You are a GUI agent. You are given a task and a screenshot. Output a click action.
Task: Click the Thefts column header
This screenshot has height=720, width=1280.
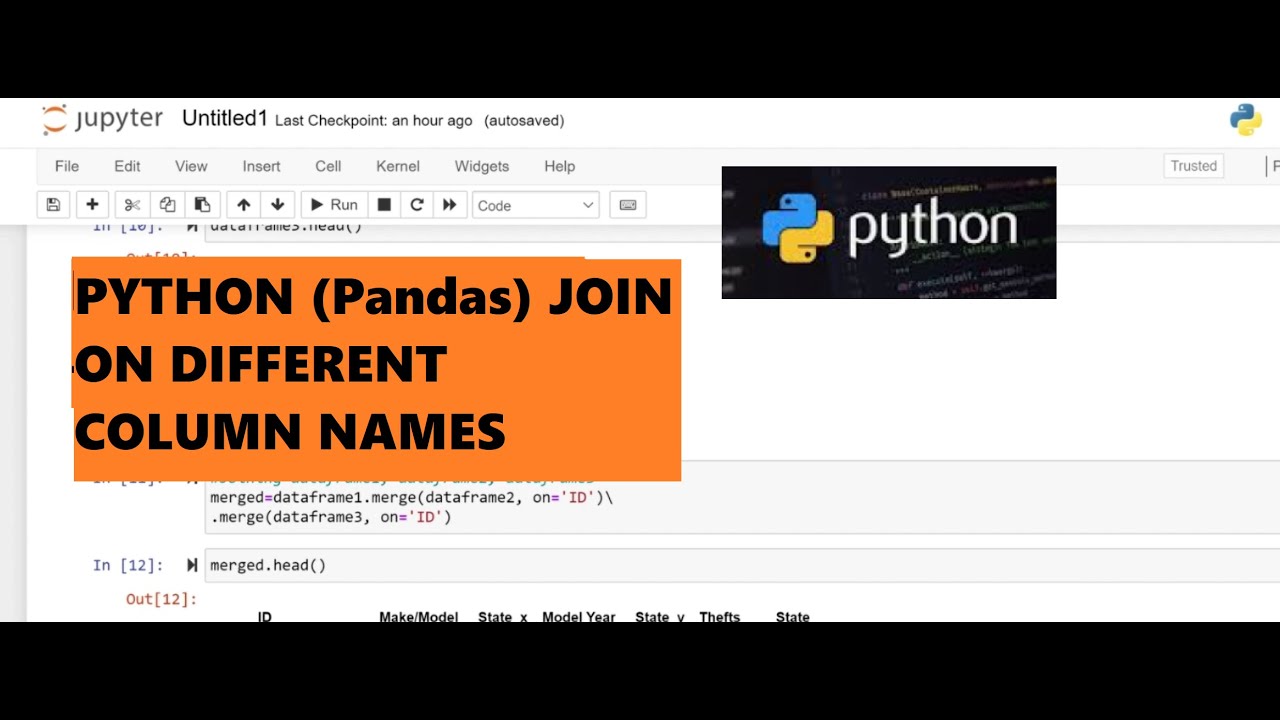[x=720, y=617]
